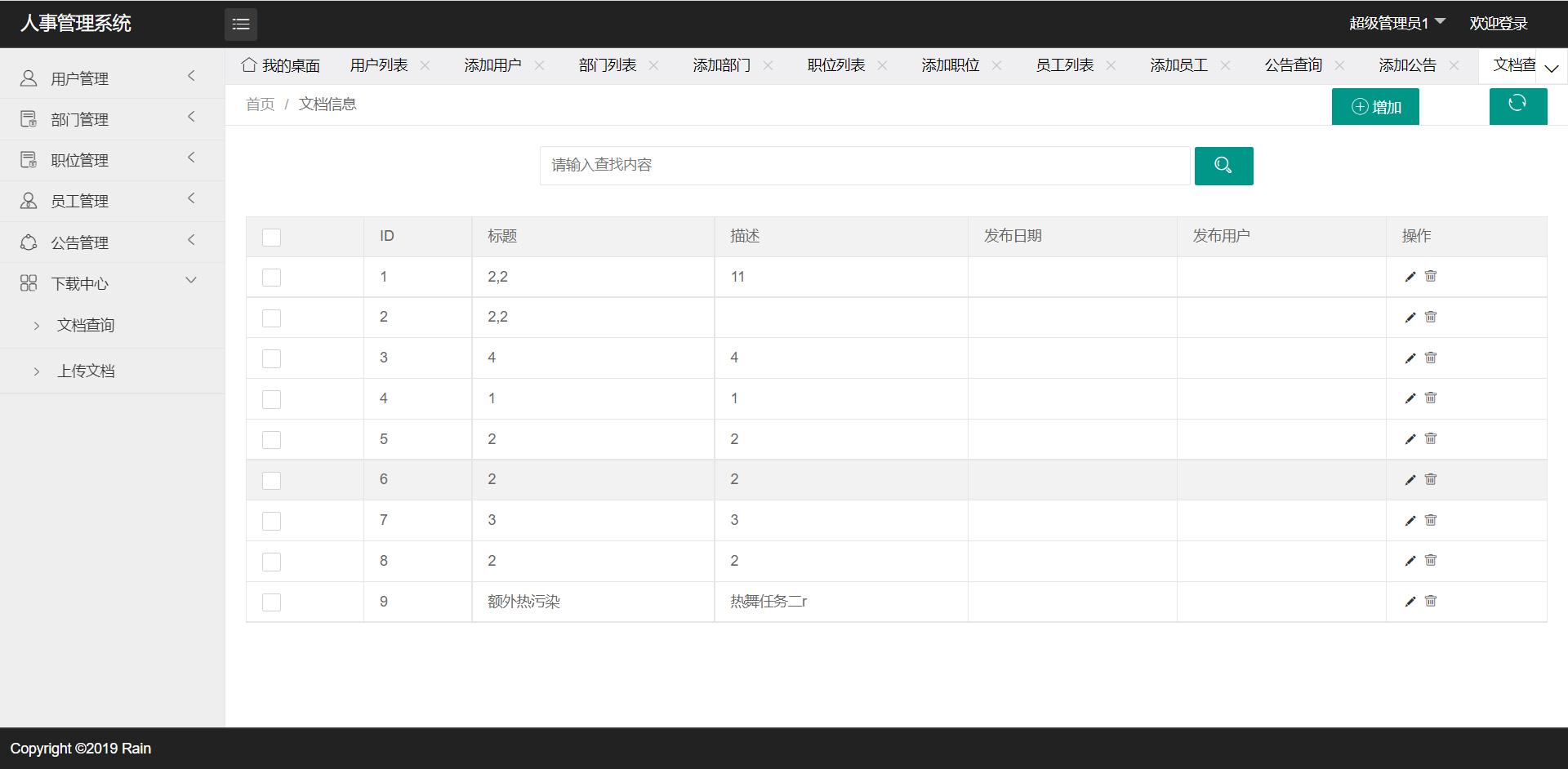This screenshot has height=769, width=1568.
Task: Open the 我的桌面 tab
Action: 281,65
